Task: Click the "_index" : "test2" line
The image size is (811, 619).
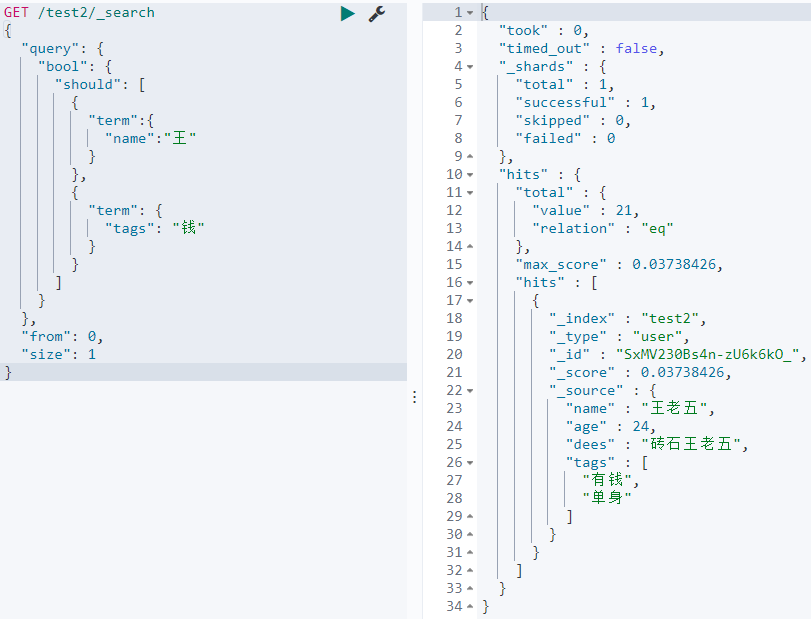Action: click(627, 319)
